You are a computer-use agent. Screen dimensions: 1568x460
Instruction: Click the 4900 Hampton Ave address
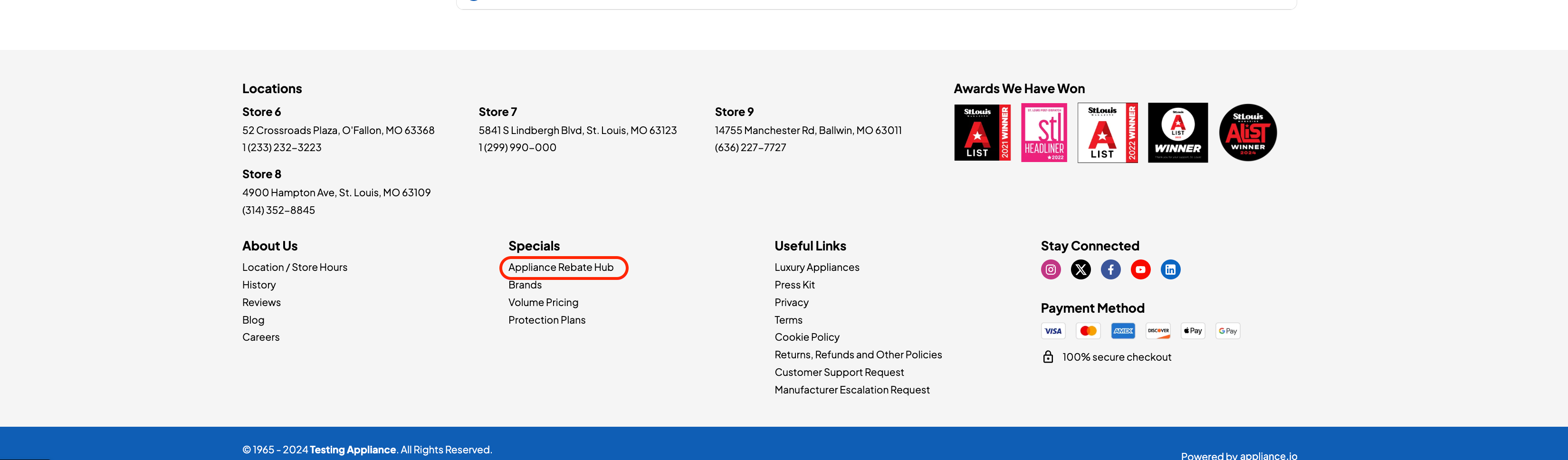[x=336, y=192]
